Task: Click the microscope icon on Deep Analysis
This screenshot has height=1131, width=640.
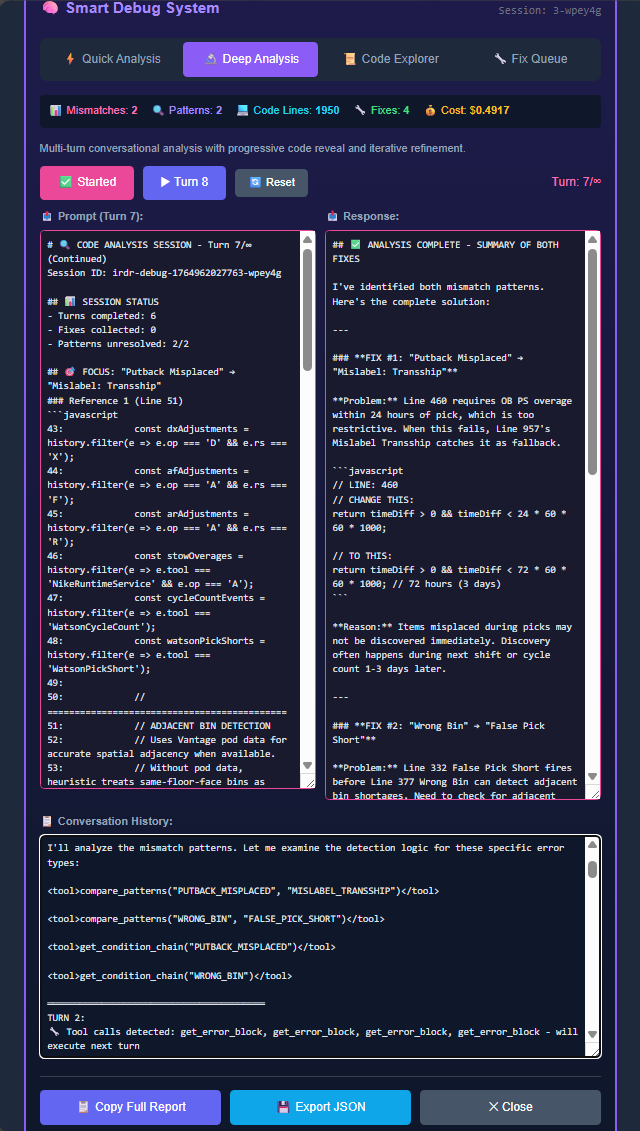Action: point(210,59)
